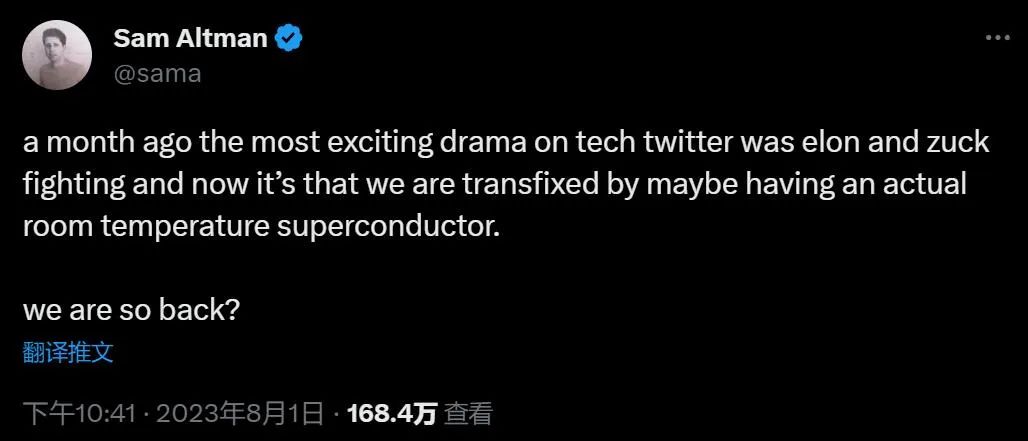This screenshot has width=1028, height=441.
Task: Visit the @sama handle link
Action: point(157,73)
